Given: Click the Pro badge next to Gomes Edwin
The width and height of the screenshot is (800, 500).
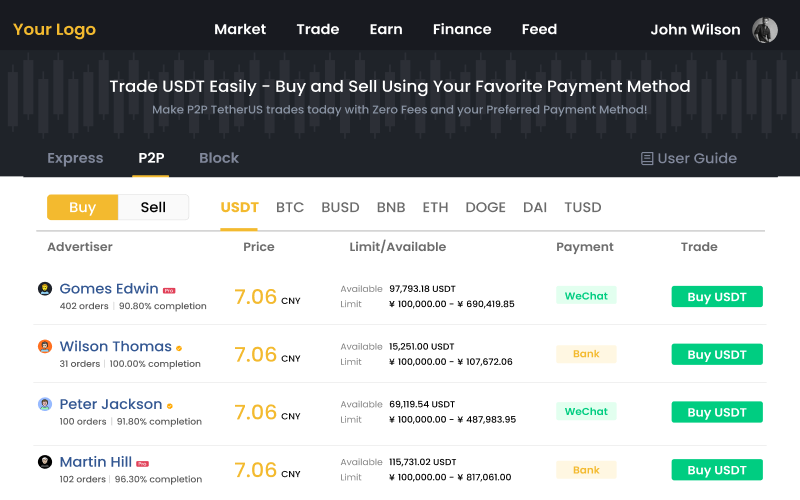Looking at the screenshot, I should coord(169,290).
